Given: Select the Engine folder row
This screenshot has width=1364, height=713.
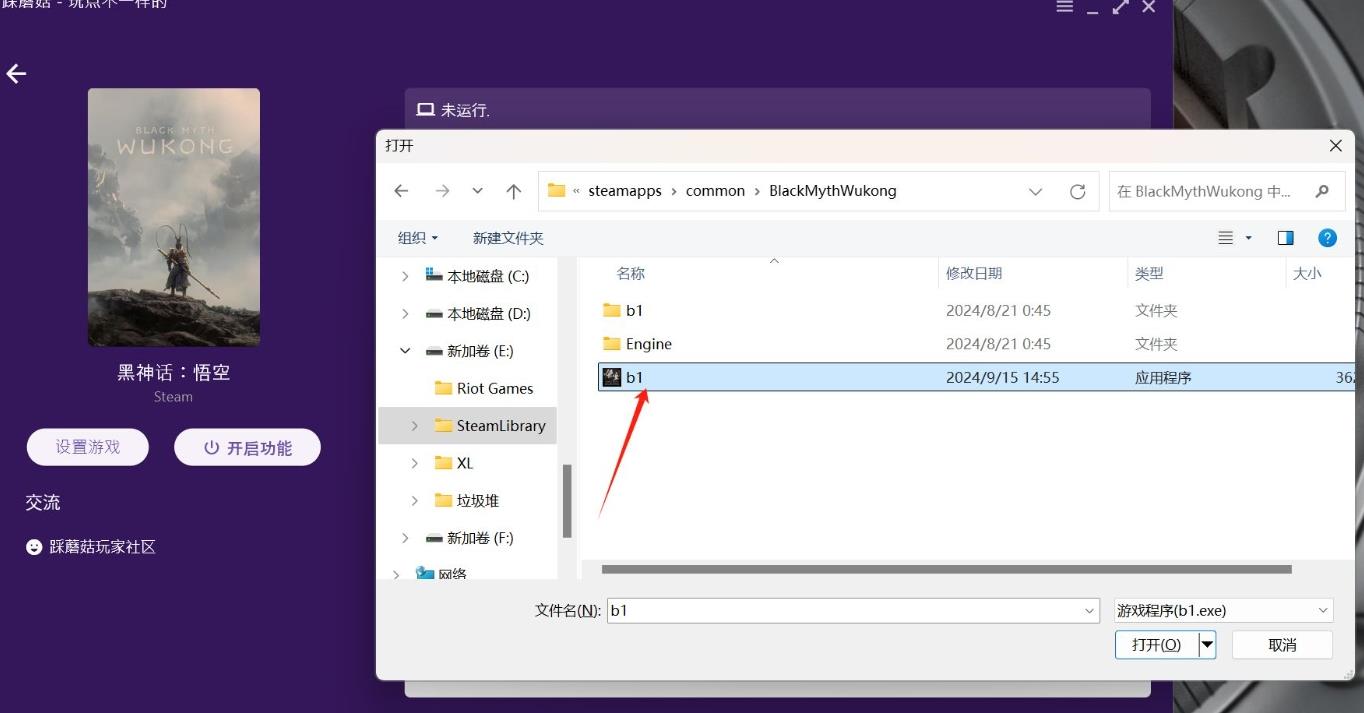Looking at the screenshot, I should pos(977,344).
